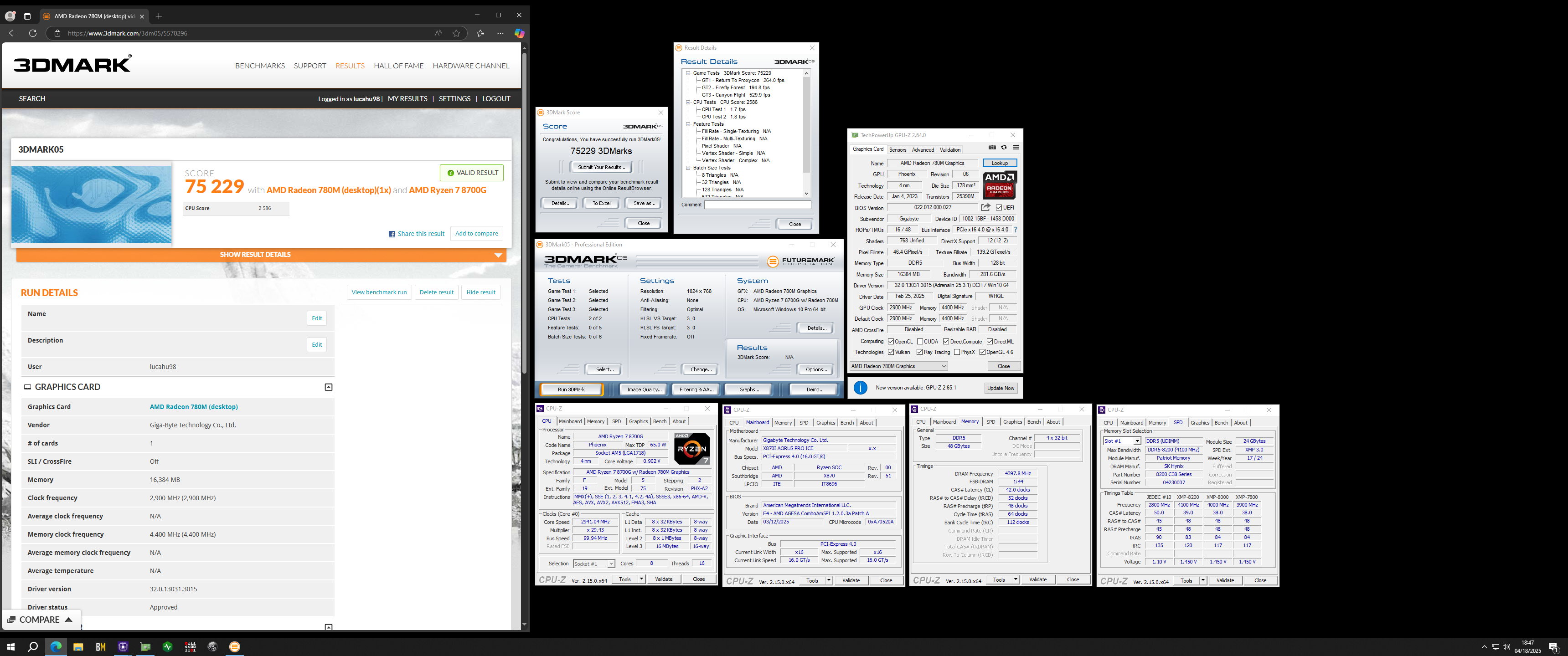The image size is (1568, 656).
Task: Click Update Now button
Action: (1001, 388)
